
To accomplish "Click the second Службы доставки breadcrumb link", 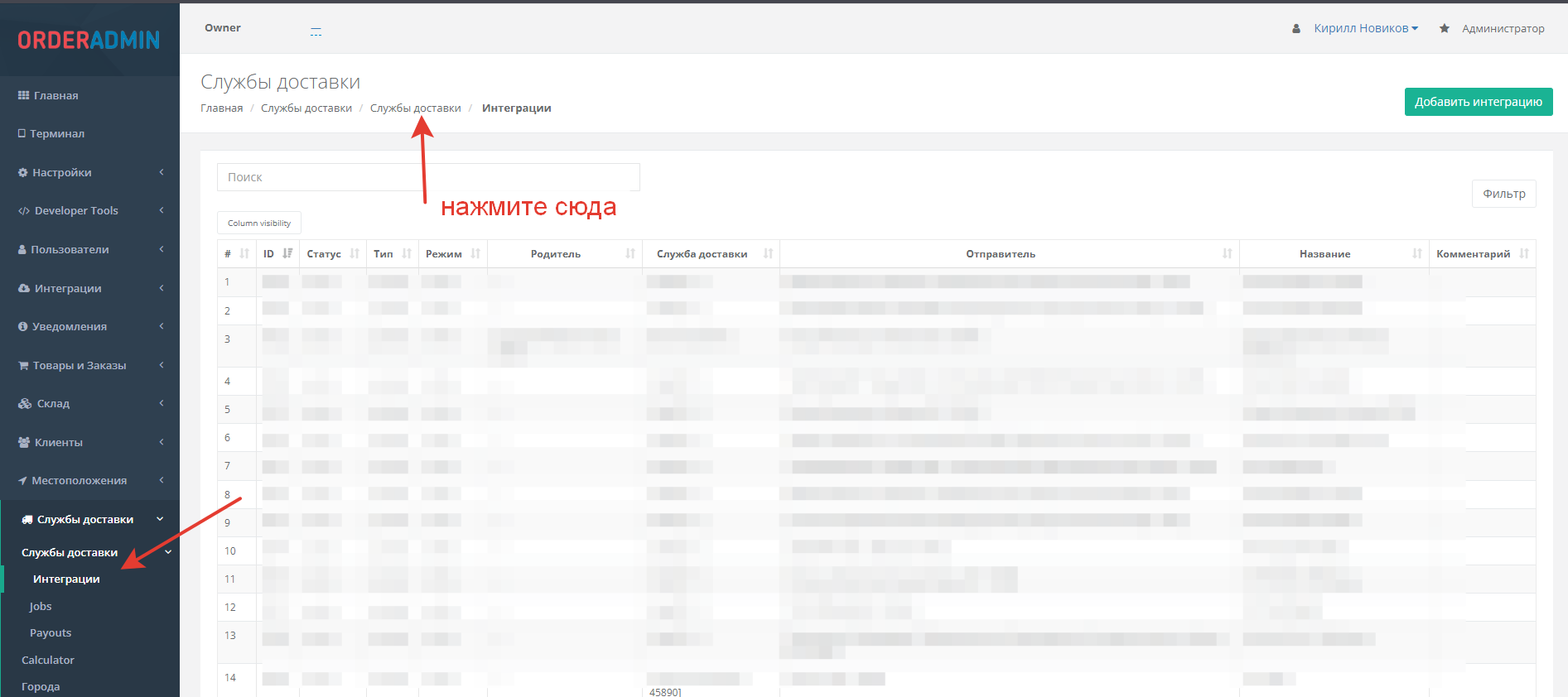I will click(416, 108).
